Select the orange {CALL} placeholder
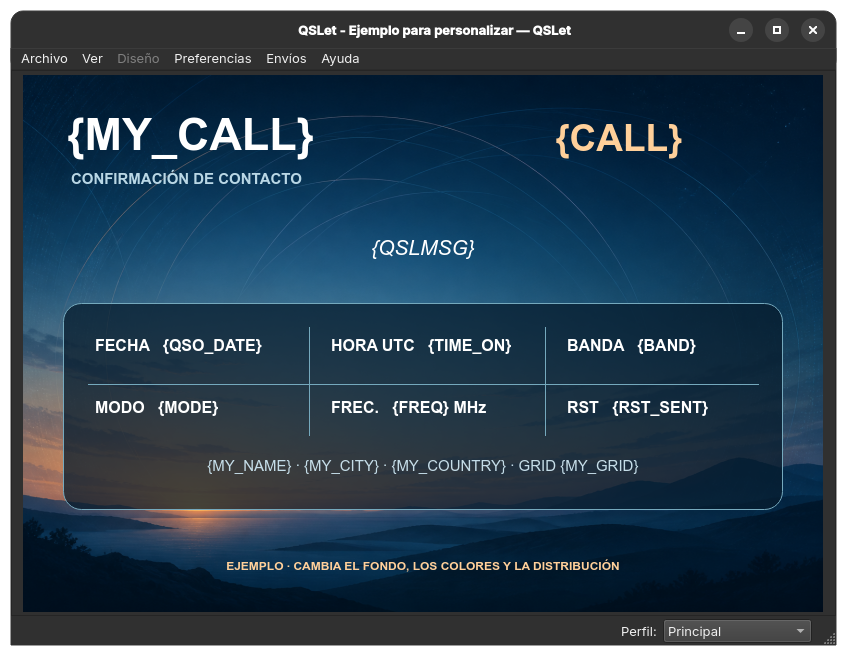This screenshot has width=847, height=656. click(x=619, y=139)
